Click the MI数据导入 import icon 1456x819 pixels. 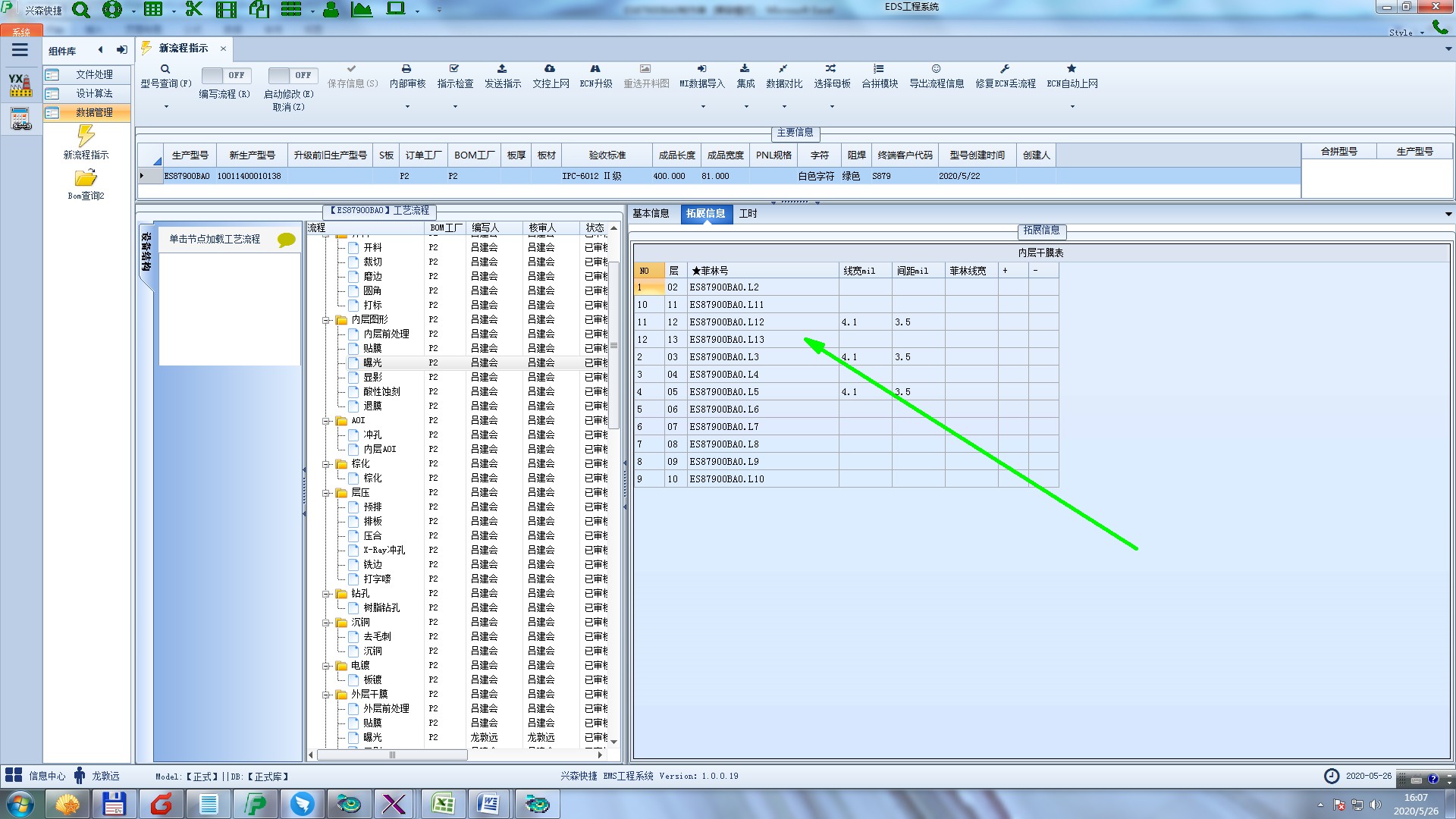[701, 69]
